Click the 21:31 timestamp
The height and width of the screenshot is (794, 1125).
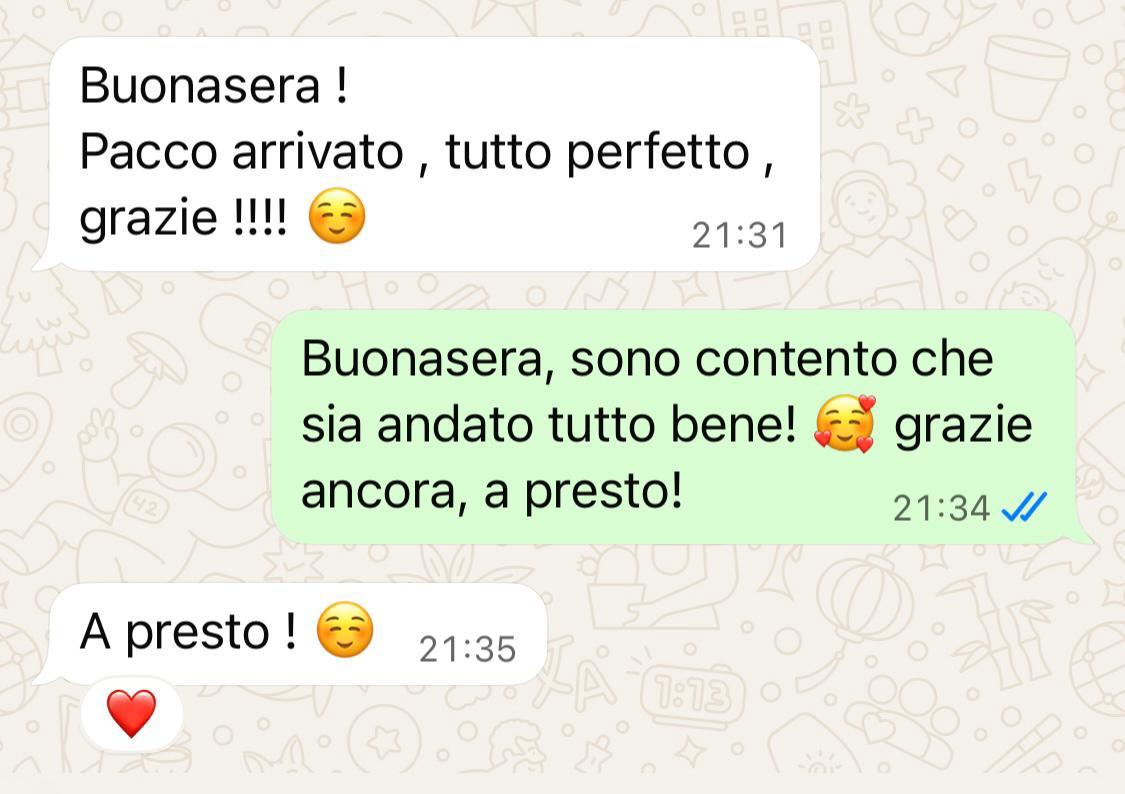(x=740, y=235)
